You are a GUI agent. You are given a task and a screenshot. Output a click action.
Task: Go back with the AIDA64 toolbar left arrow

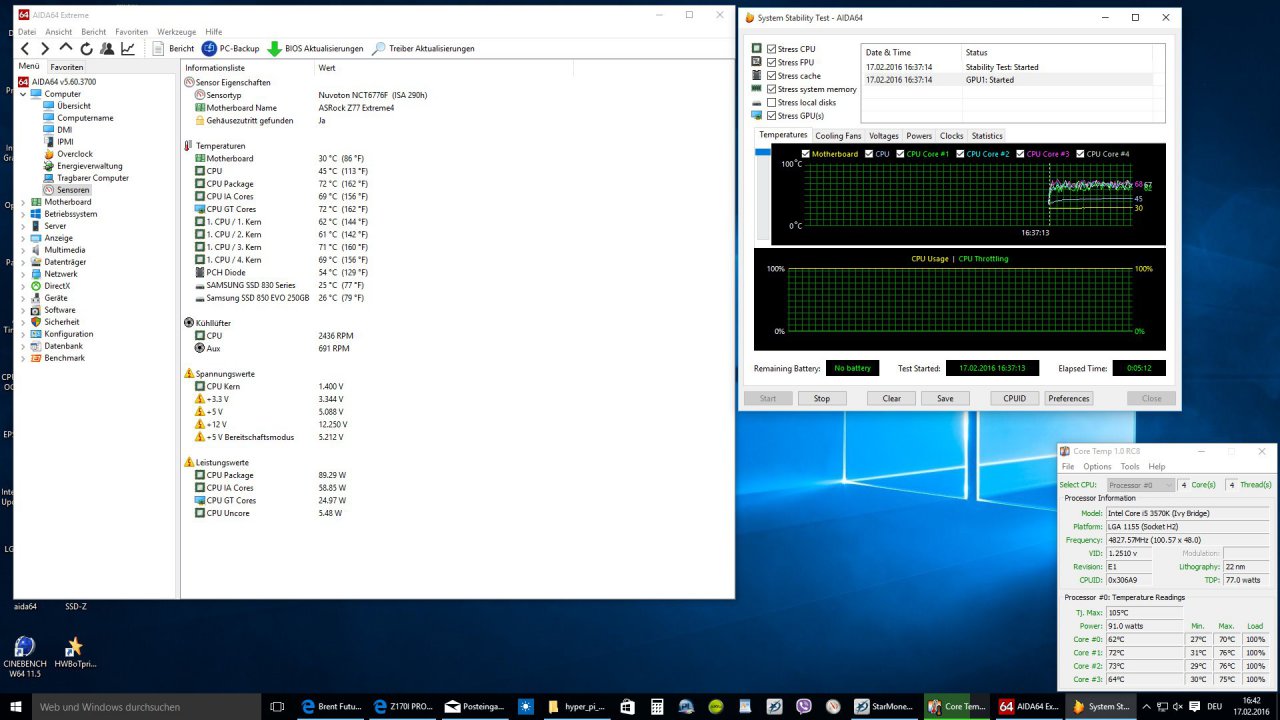[25, 48]
